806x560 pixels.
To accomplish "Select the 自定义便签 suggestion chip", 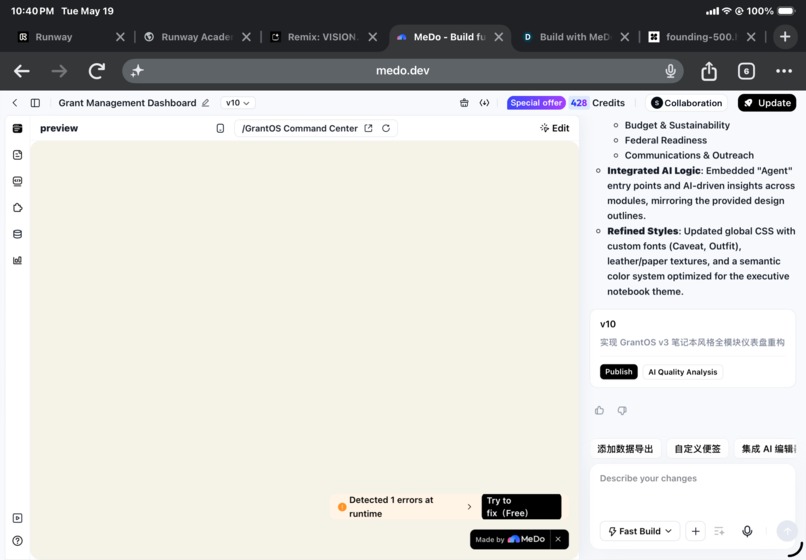I will tap(698, 449).
